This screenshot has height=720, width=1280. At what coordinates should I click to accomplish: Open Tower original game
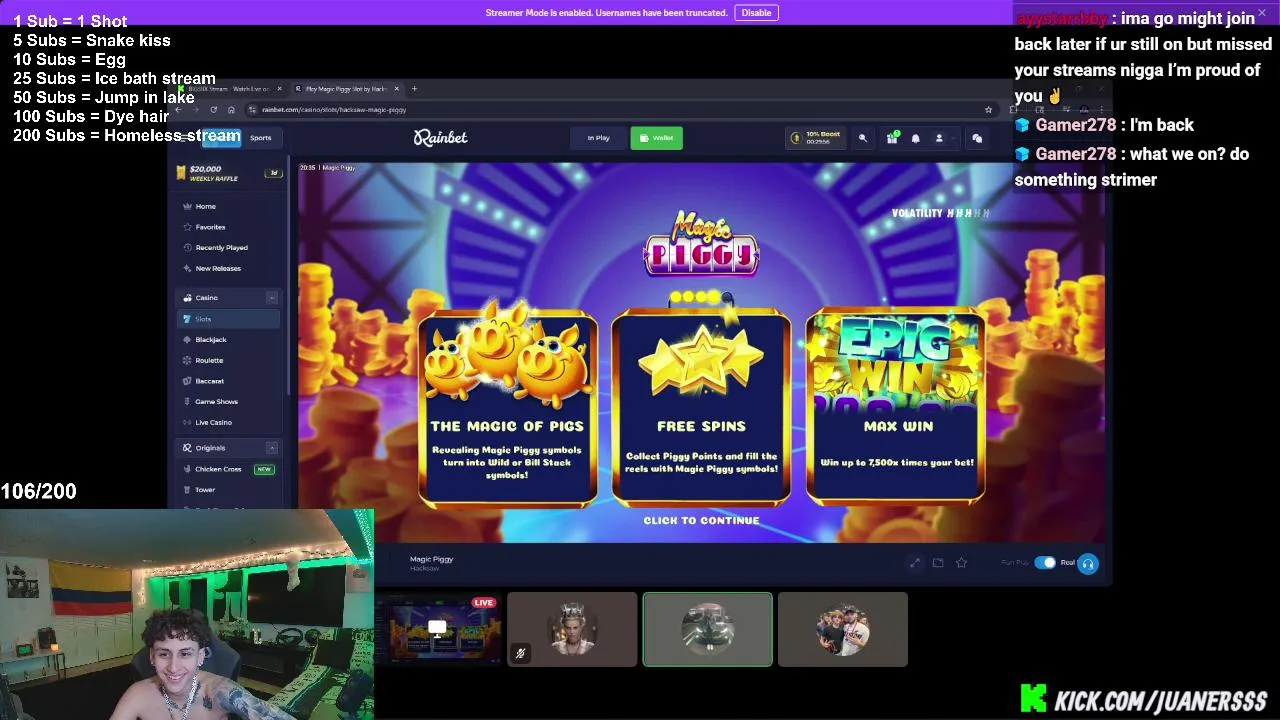click(x=229, y=490)
